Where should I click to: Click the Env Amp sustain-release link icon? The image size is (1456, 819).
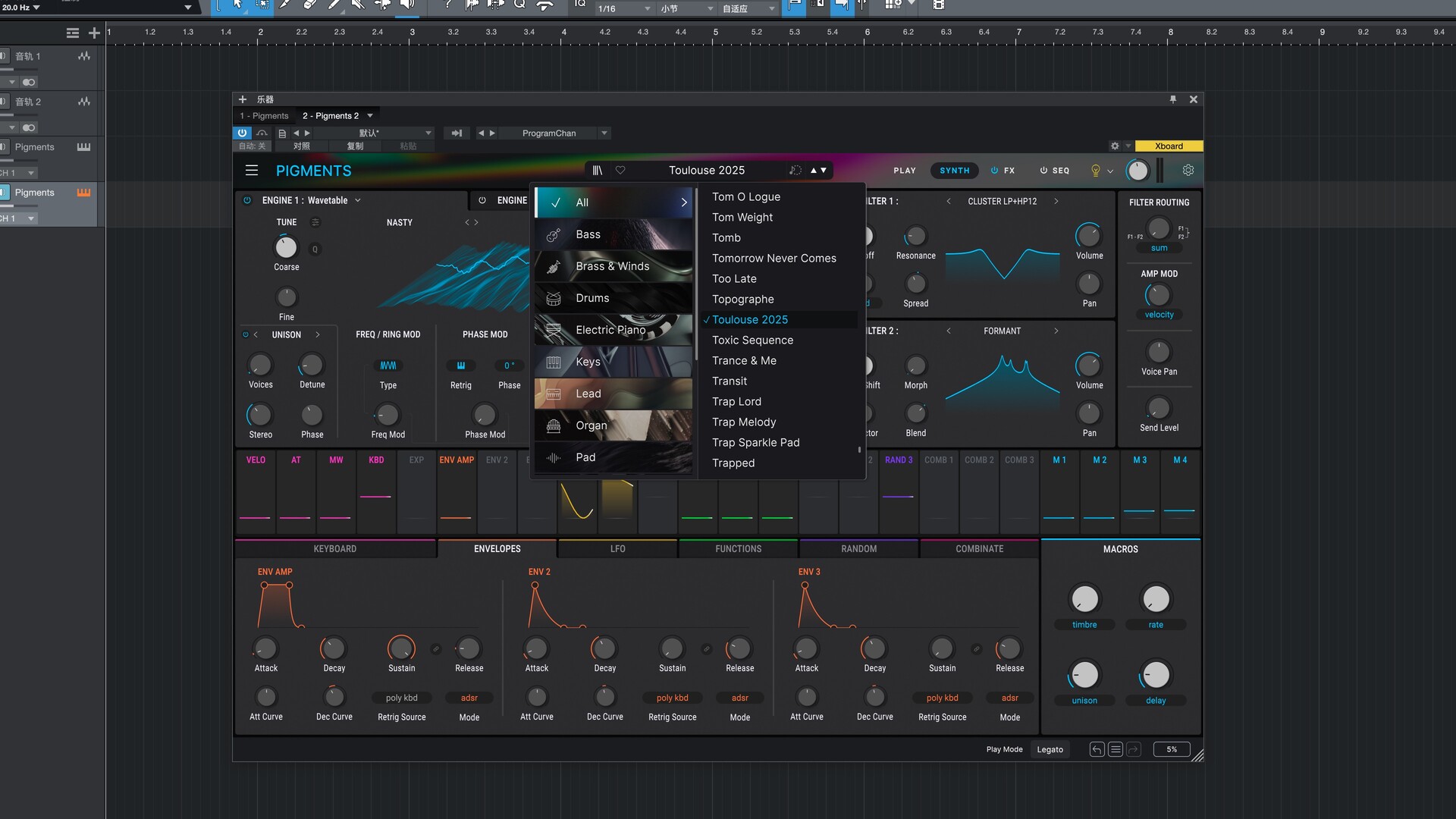click(436, 649)
